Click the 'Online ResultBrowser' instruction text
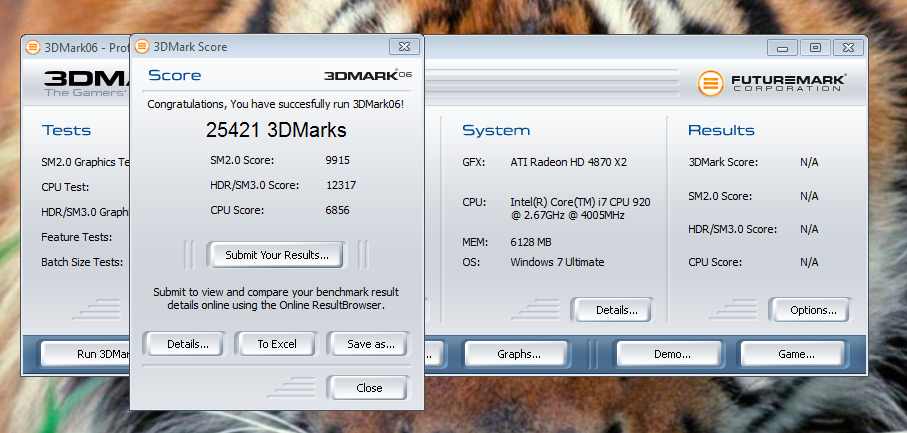Image resolution: width=907 pixels, height=433 pixels. [276, 298]
